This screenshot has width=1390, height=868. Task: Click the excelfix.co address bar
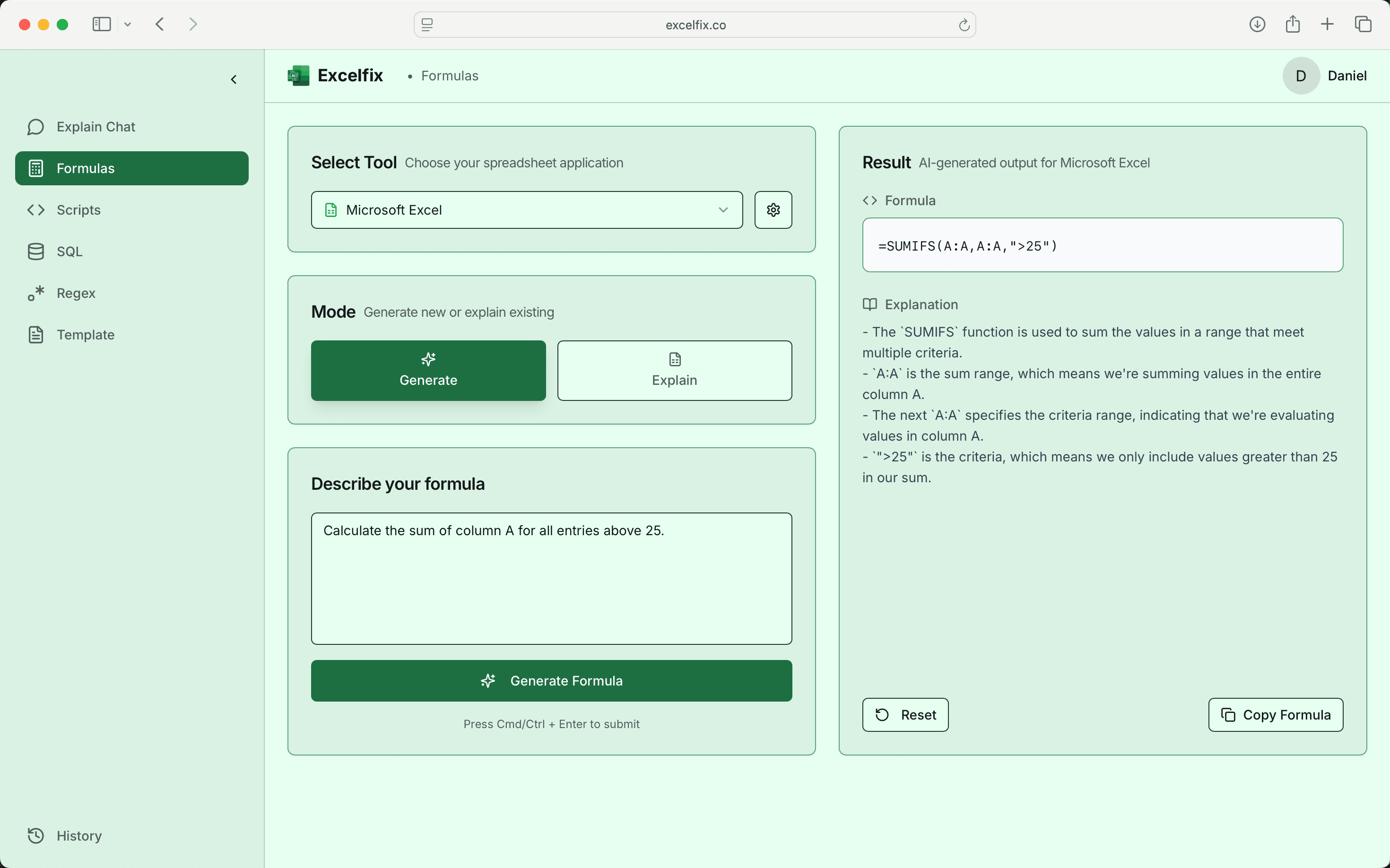pyautogui.click(x=695, y=25)
